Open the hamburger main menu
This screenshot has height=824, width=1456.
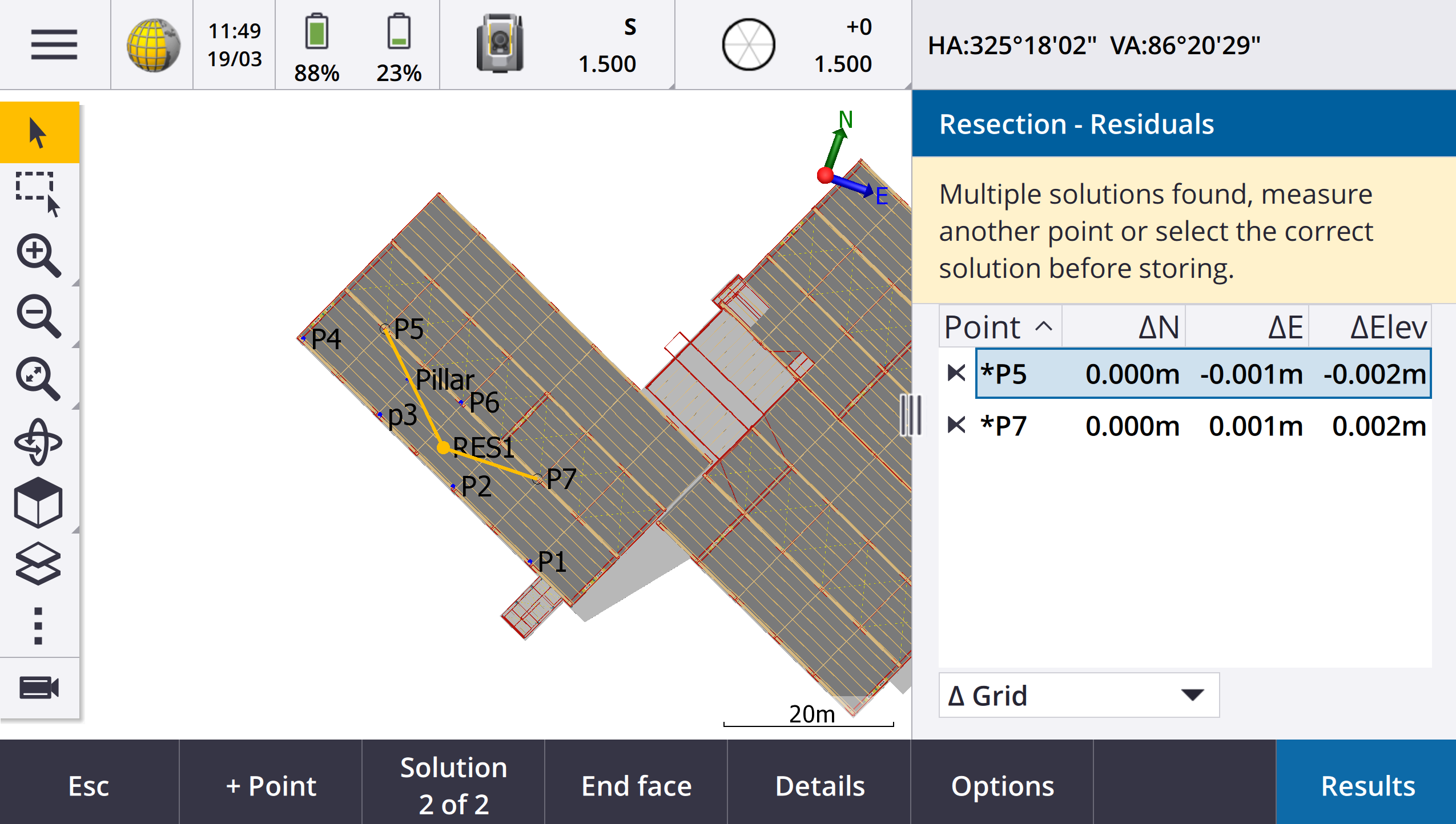point(54,45)
